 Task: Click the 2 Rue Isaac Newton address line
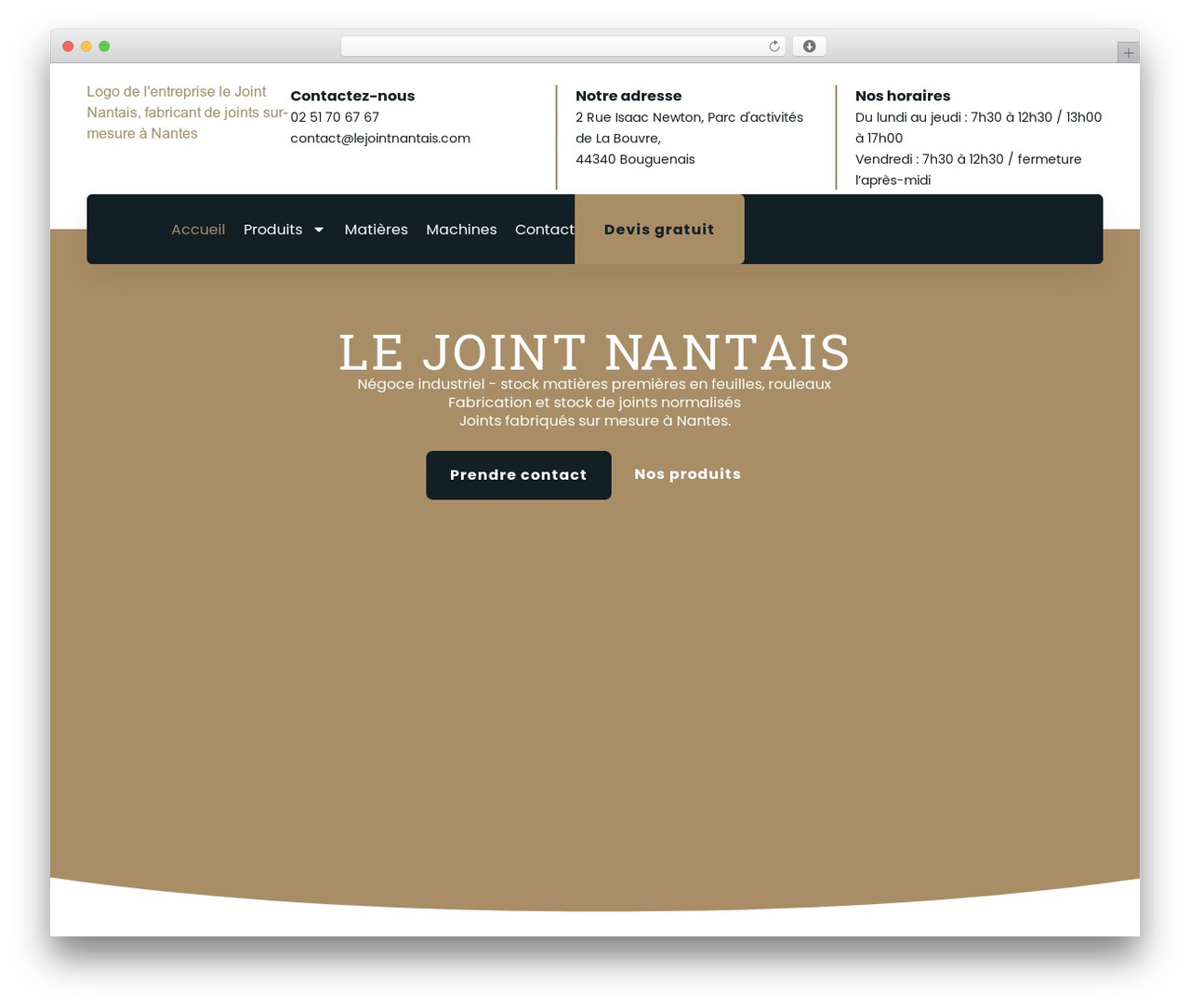[x=689, y=127]
